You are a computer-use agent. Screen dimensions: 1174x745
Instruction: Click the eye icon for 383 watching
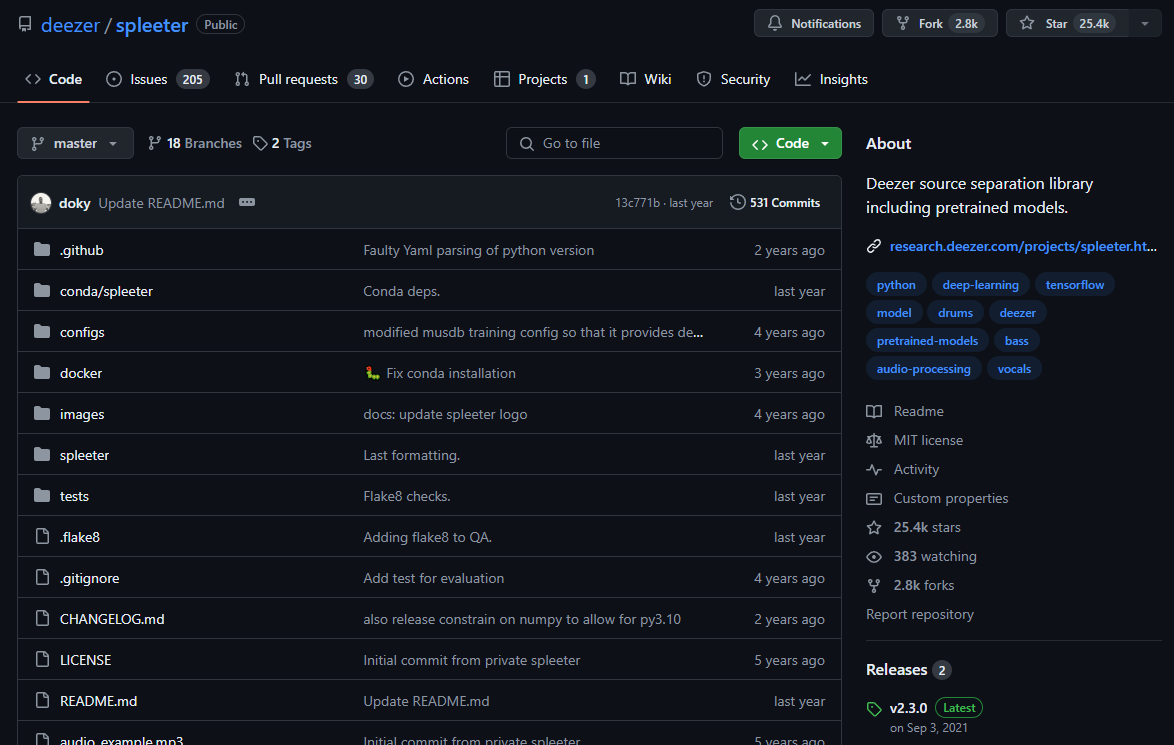(x=874, y=557)
